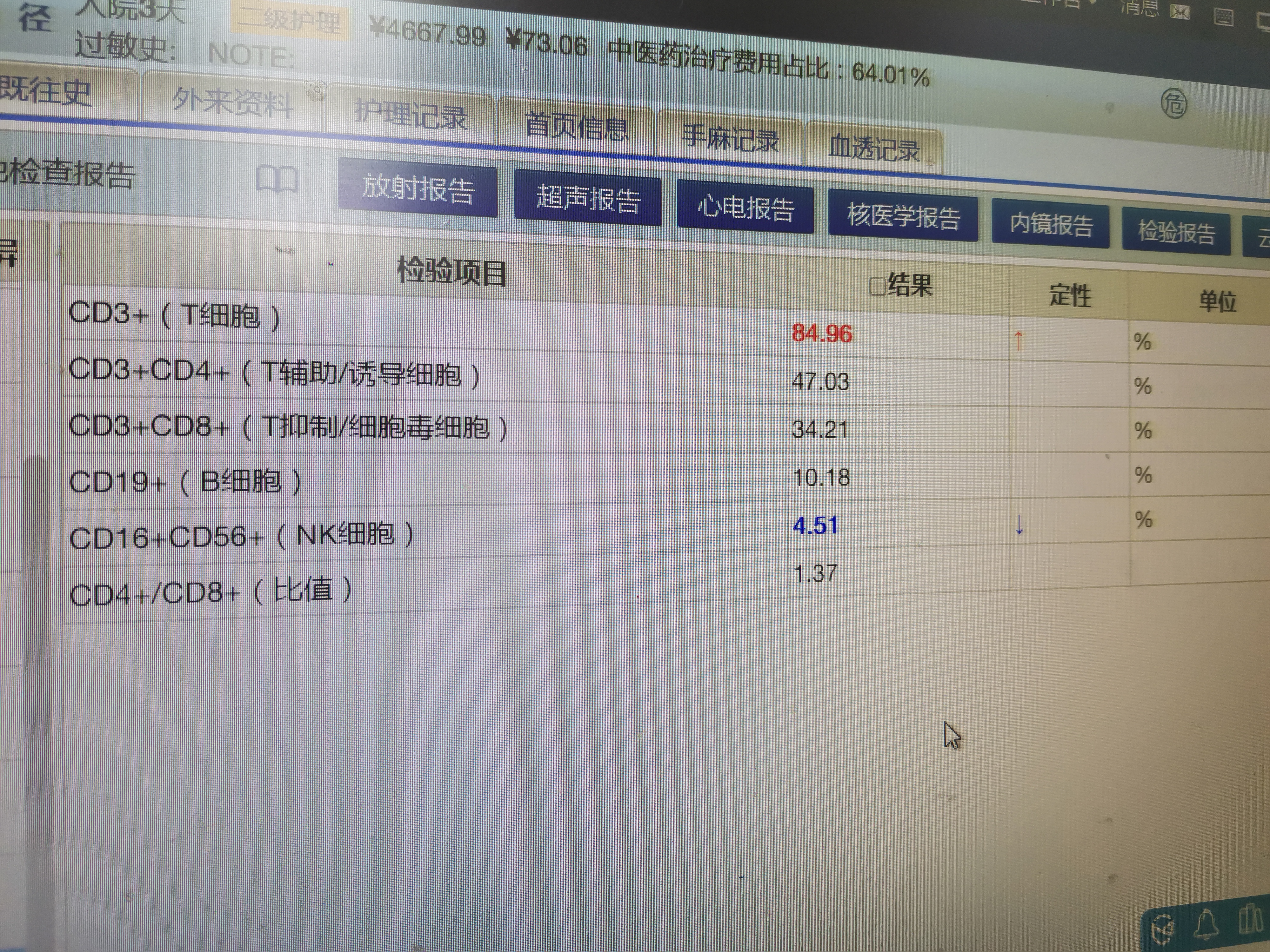Screen dimensions: 1270x952
Task: Click the 心电报告 button
Action: [745, 208]
